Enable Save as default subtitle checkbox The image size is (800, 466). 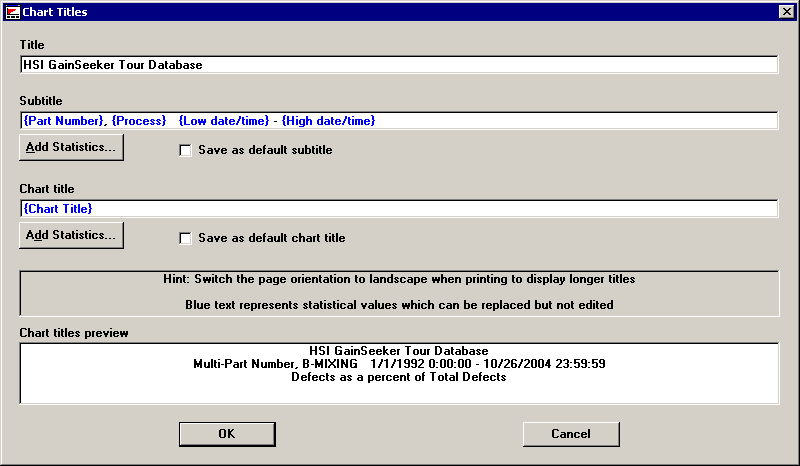click(185, 151)
